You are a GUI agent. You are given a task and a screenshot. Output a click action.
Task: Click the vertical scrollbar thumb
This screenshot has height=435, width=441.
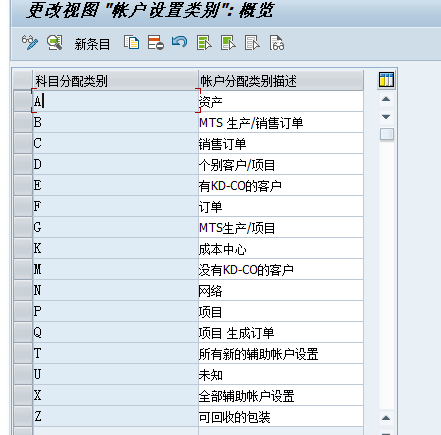pos(387,134)
